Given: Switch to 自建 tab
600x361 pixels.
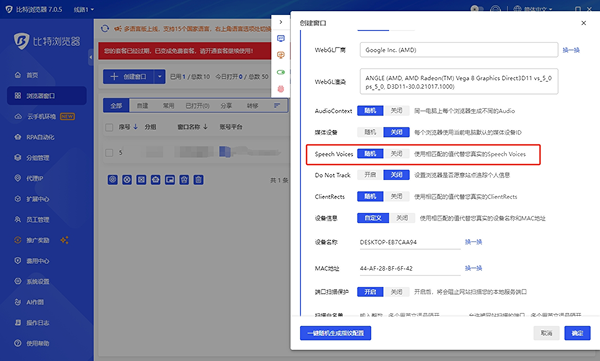Looking at the screenshot, I should [x=142, y=106].
